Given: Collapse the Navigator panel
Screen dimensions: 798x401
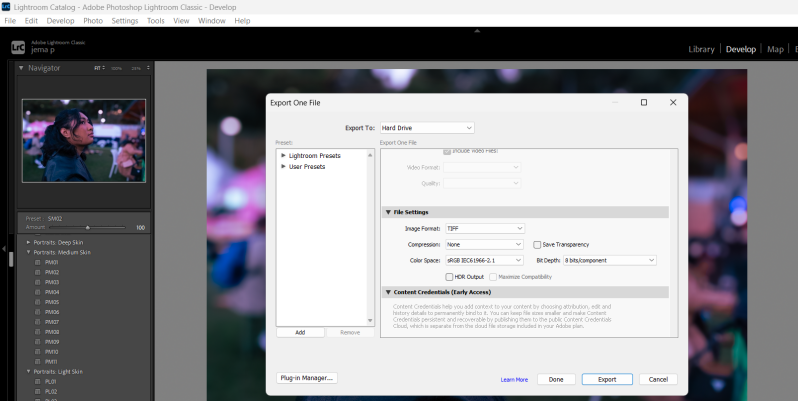Looking at the screenshot, I should click(21, 68).
